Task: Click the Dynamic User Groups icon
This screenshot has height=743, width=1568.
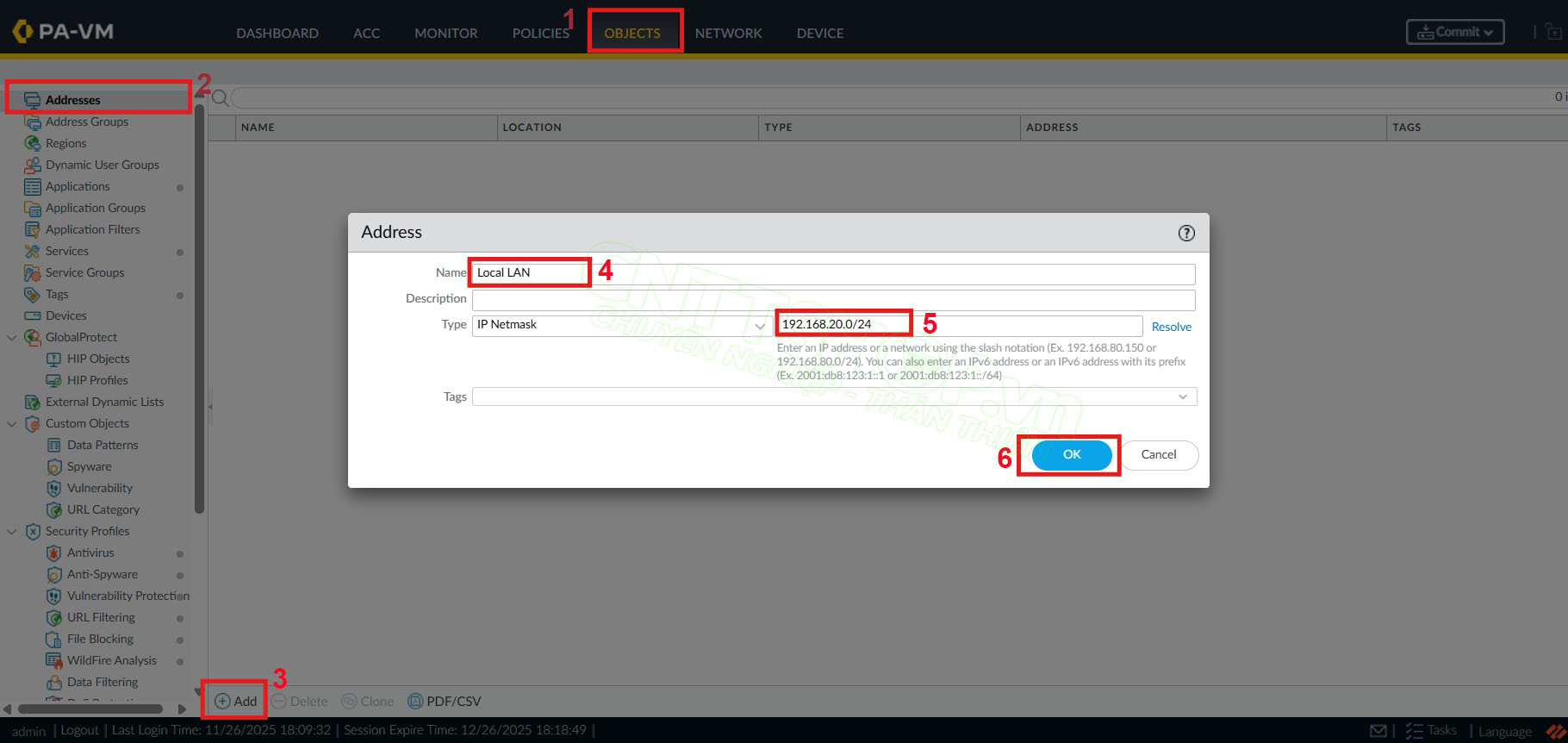Action: [x=33, y=165]
